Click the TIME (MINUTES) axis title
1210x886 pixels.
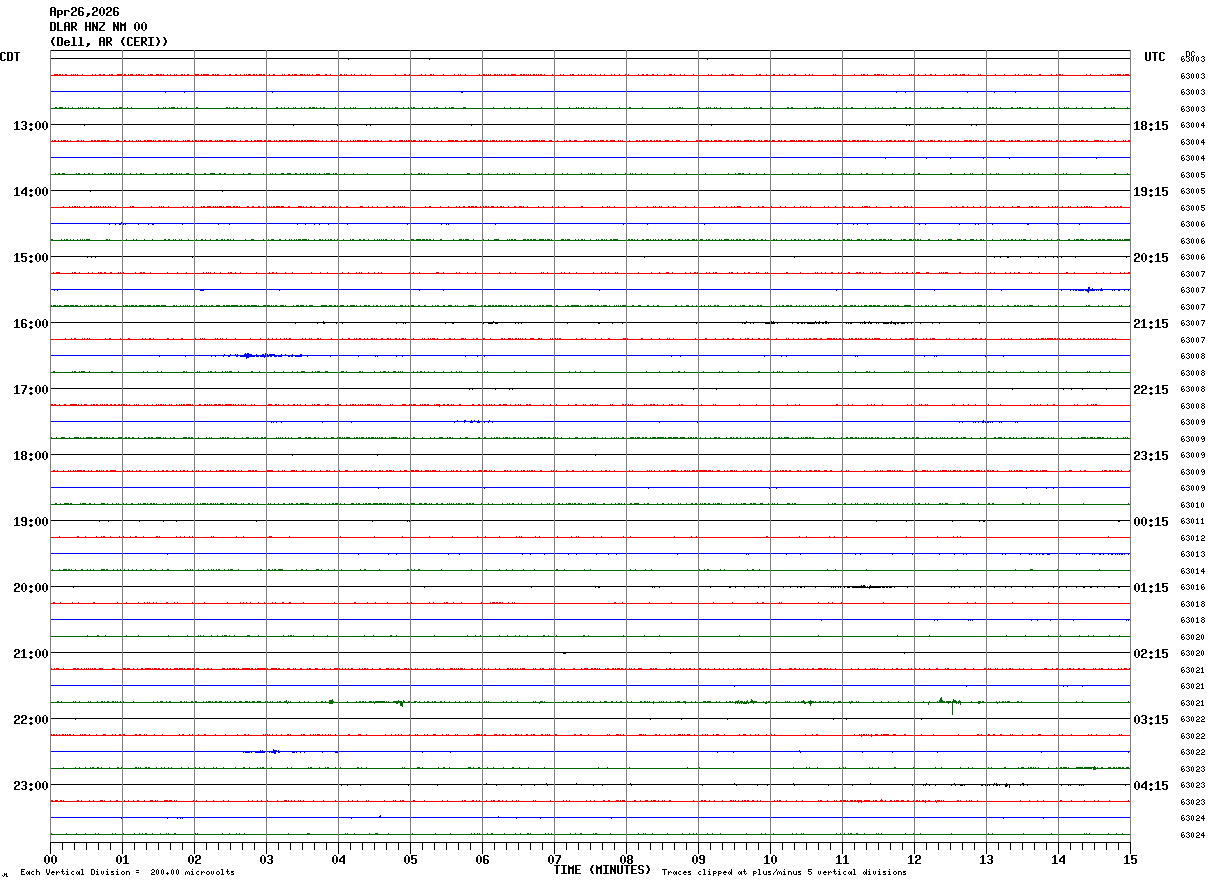(x=602, y=870)
